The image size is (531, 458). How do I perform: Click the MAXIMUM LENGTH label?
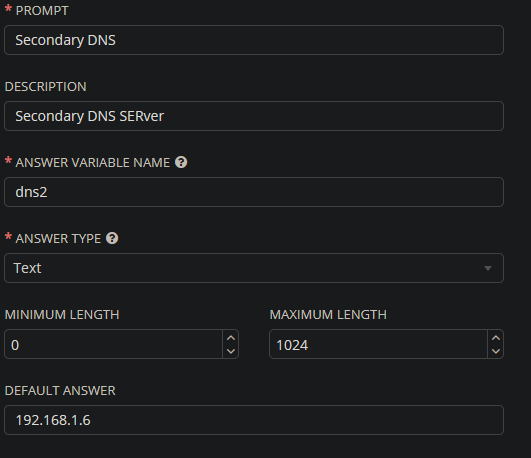(328, 315)
